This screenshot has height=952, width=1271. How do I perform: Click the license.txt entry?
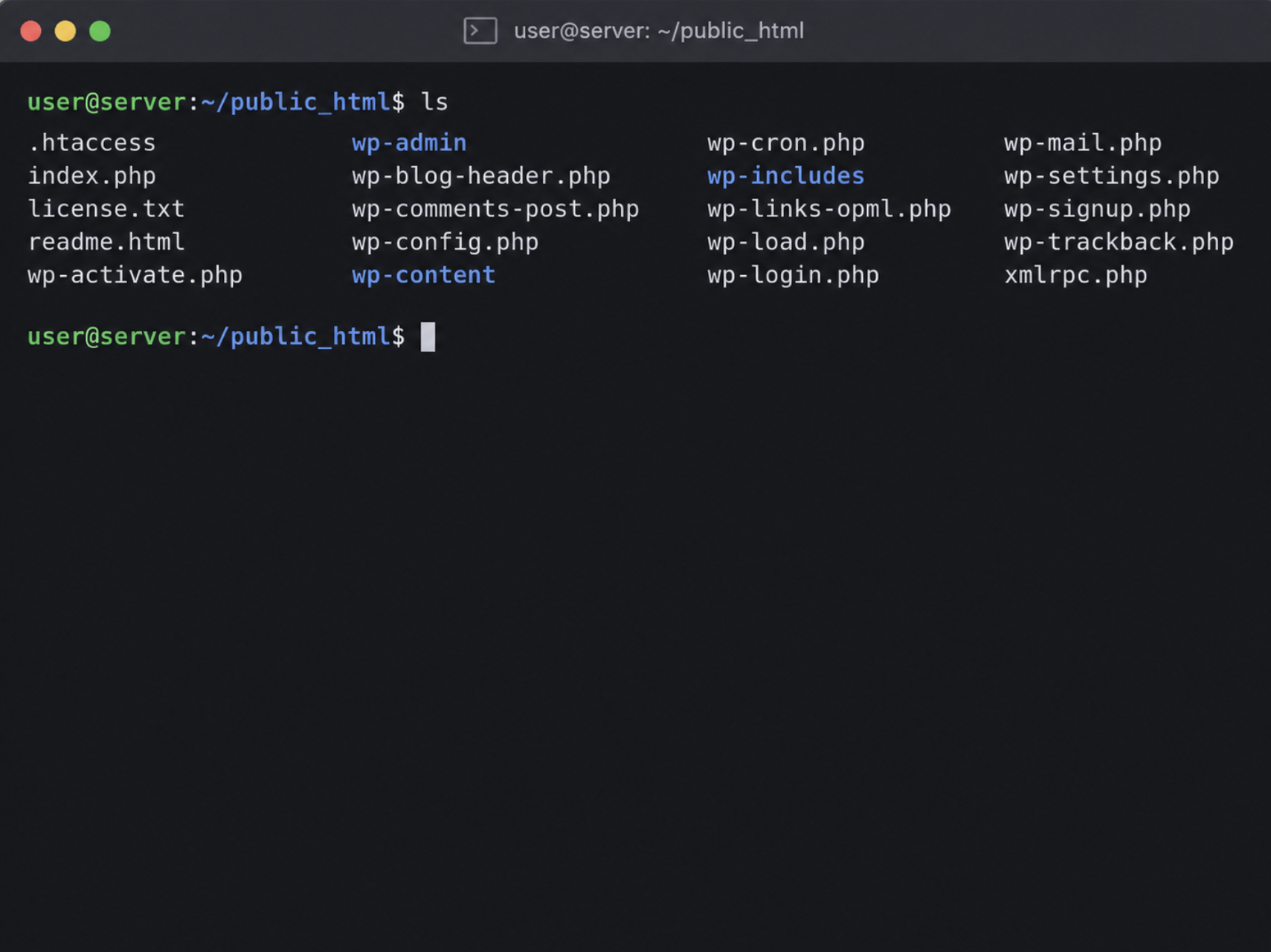106,209
